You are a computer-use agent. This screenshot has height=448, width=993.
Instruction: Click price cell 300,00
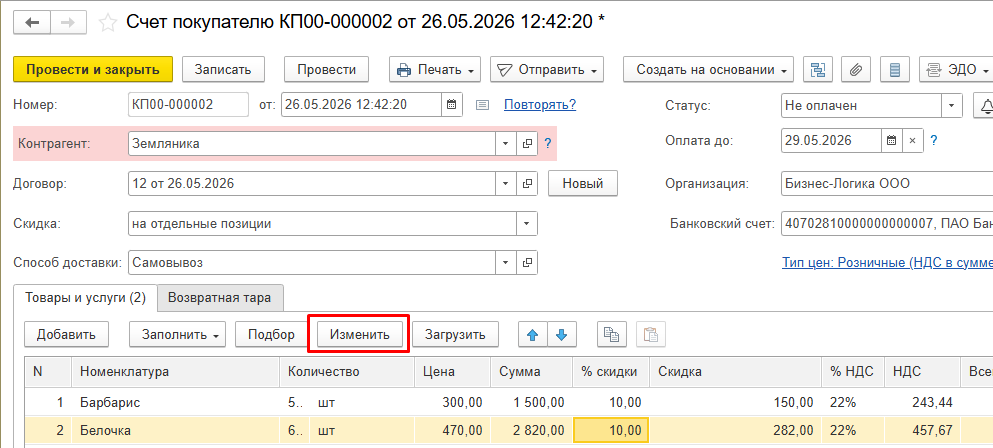[452, 402]
